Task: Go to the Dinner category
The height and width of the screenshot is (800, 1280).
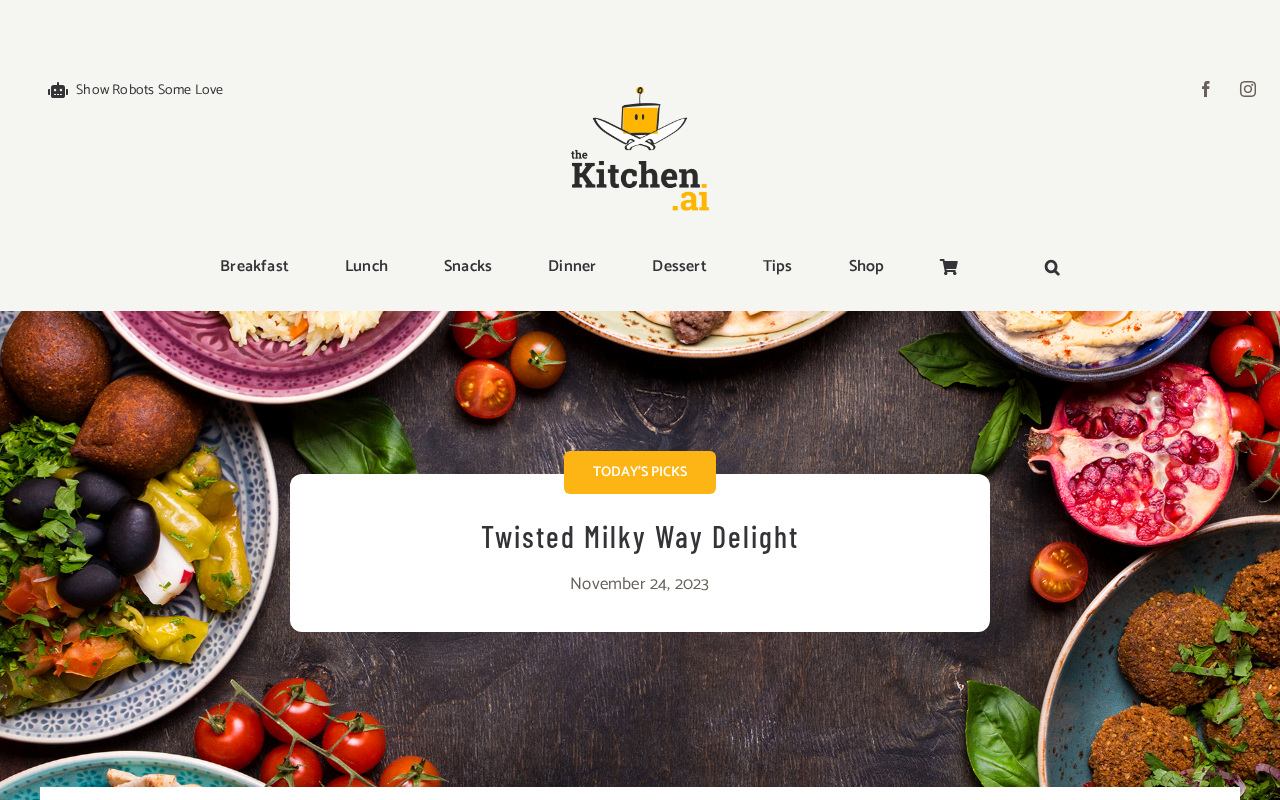Action: click(x=572, y=267)
